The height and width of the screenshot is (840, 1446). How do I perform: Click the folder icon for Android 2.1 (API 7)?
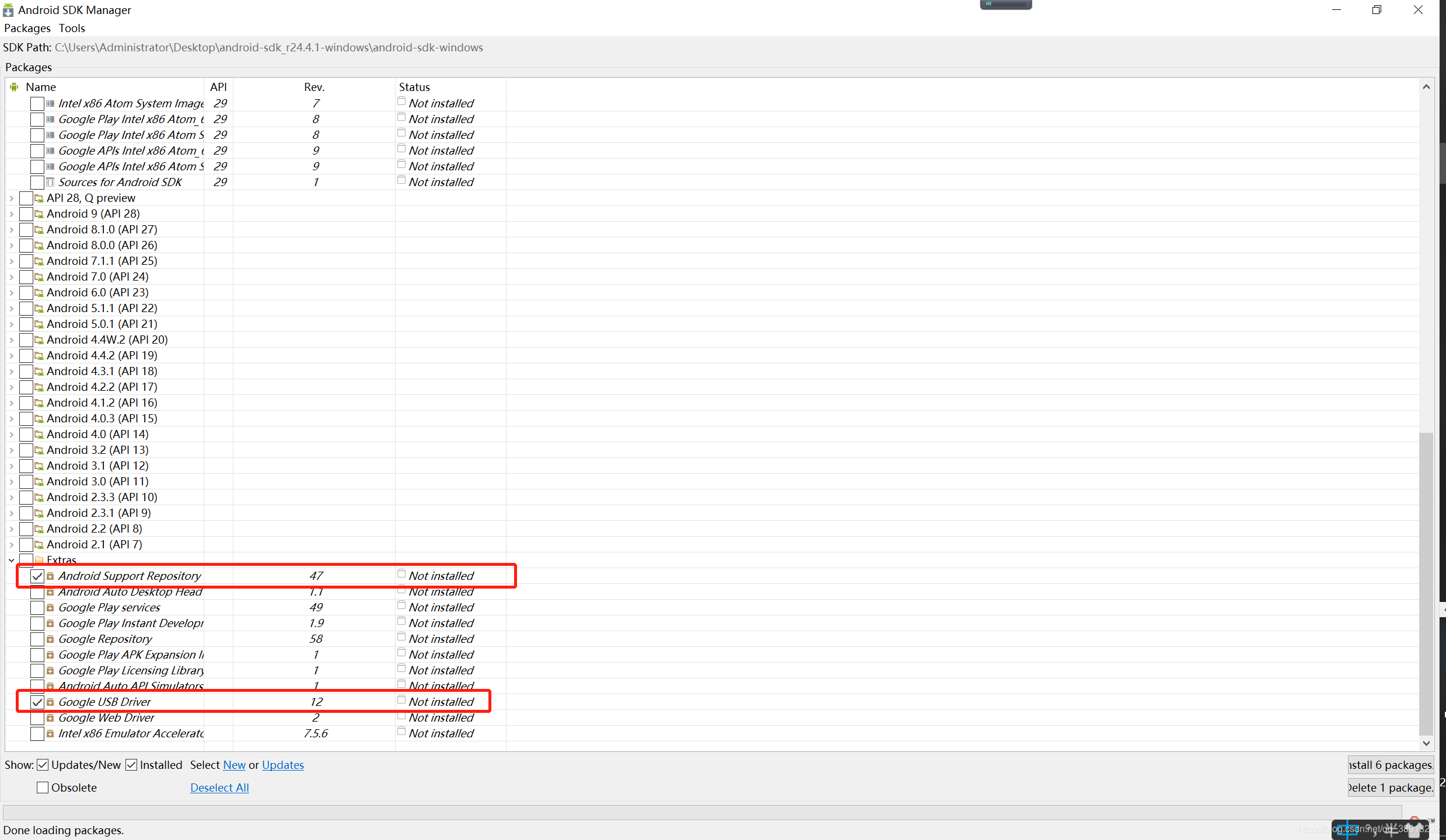(39, 545)
